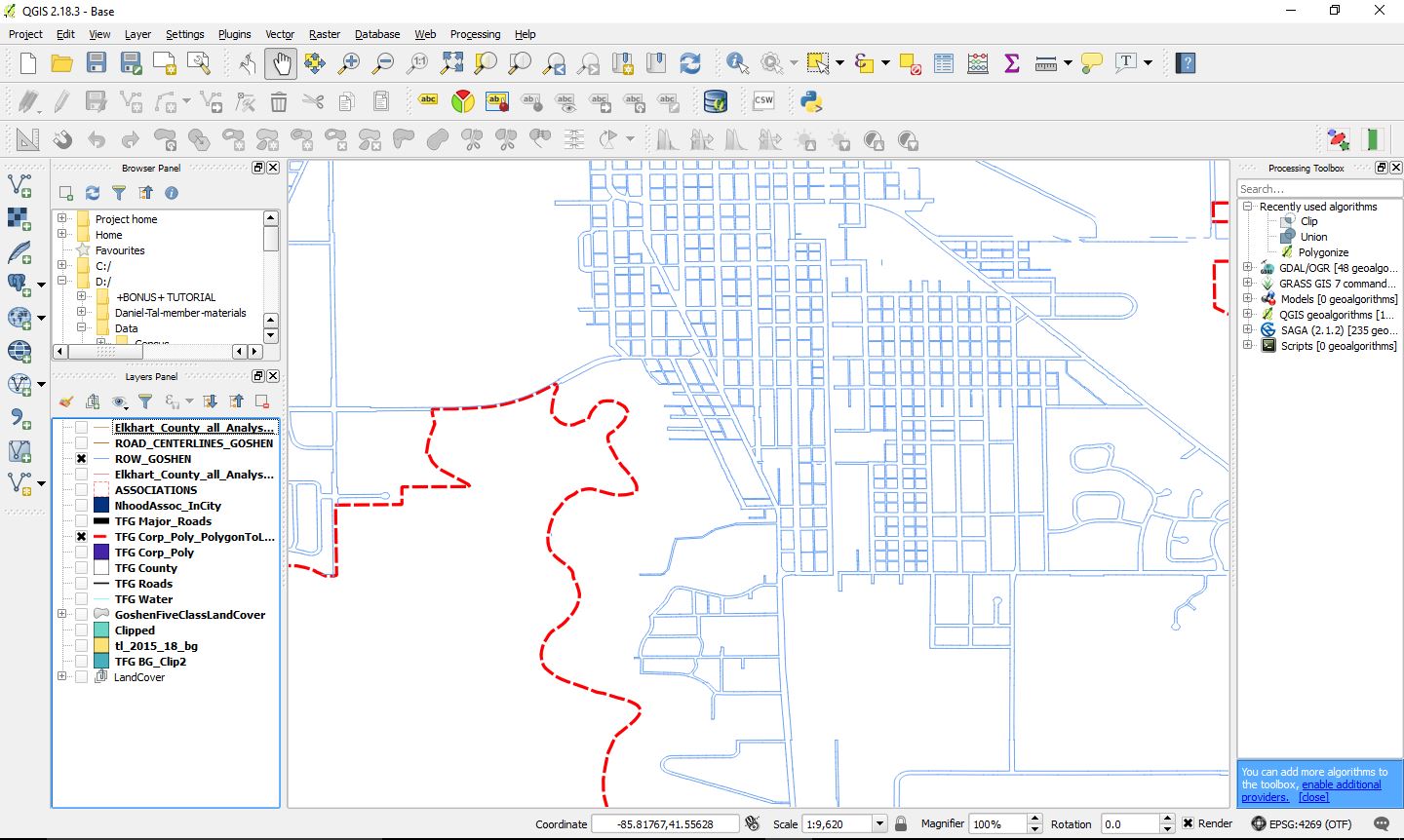1404x840 pixels.
Task: Expand GDAL/OGR algorithms in Processing Toolbox
Action: click(x=1248, y=267)
